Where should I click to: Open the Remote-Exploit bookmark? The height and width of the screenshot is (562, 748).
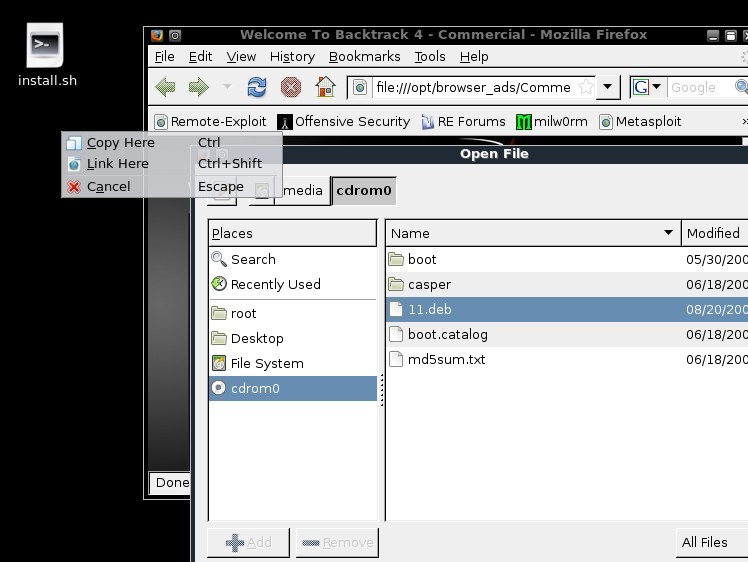pos(210,122)
